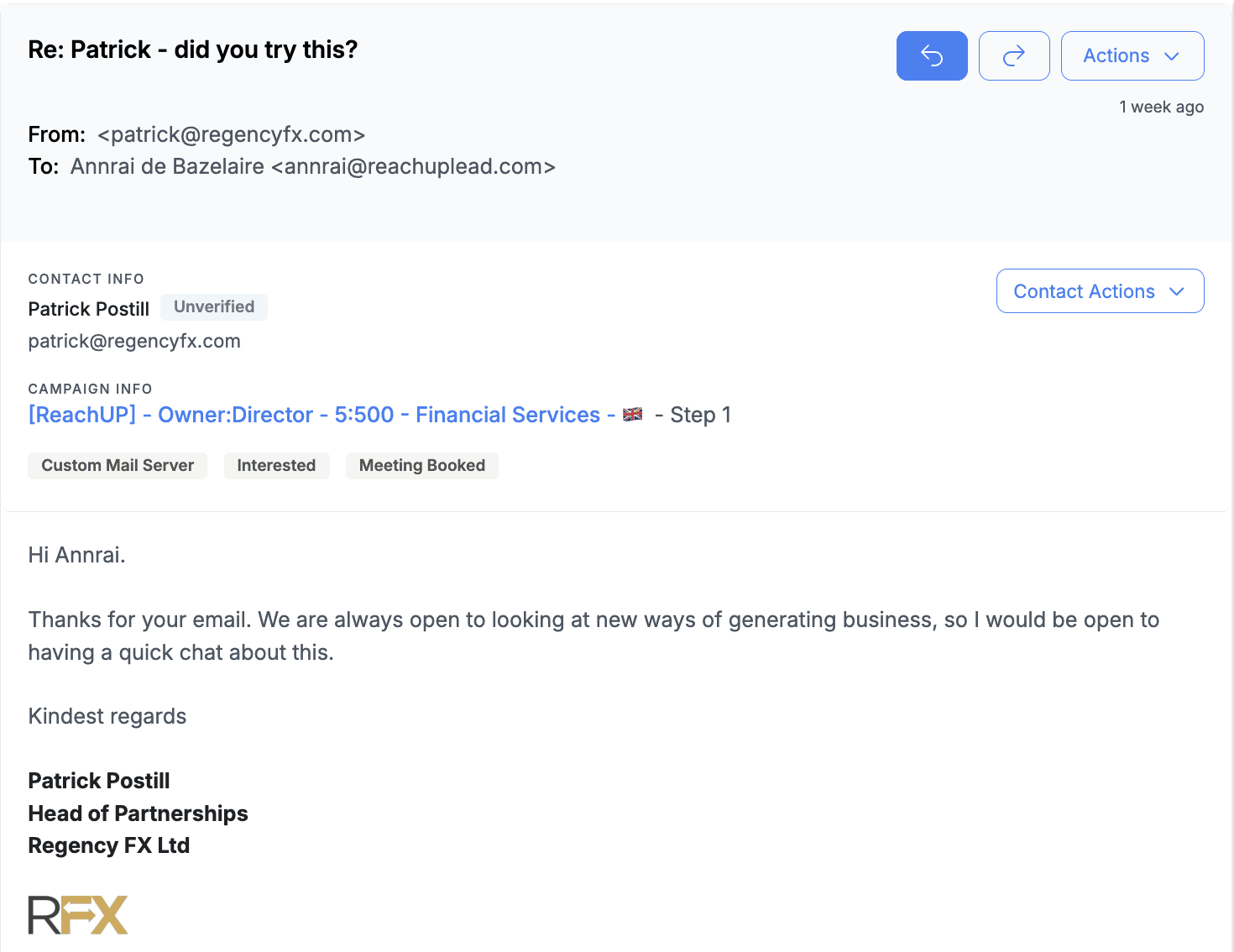The width and height of the screenshot is (1234, 952).
Task: Select the Custom Mail Server tag
Action: [118, 466]
